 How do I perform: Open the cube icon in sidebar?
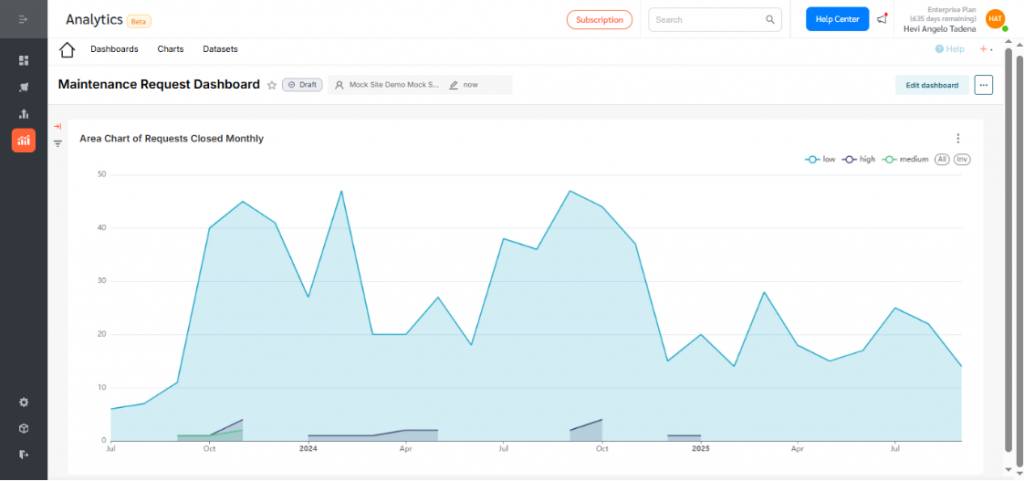(x=24, y=428)
